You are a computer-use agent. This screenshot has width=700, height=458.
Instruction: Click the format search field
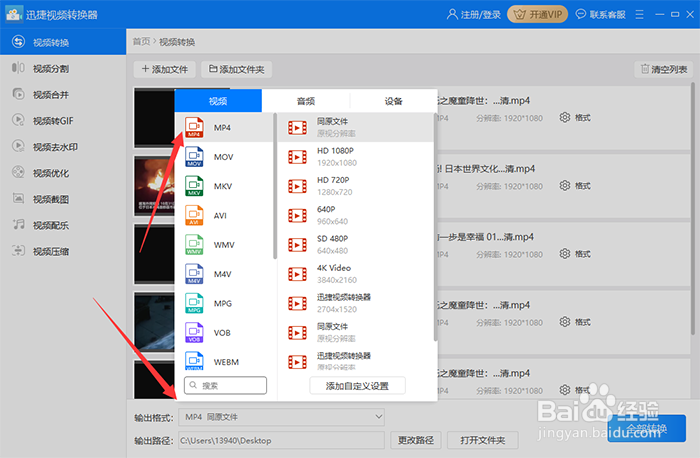click(225, 385)
